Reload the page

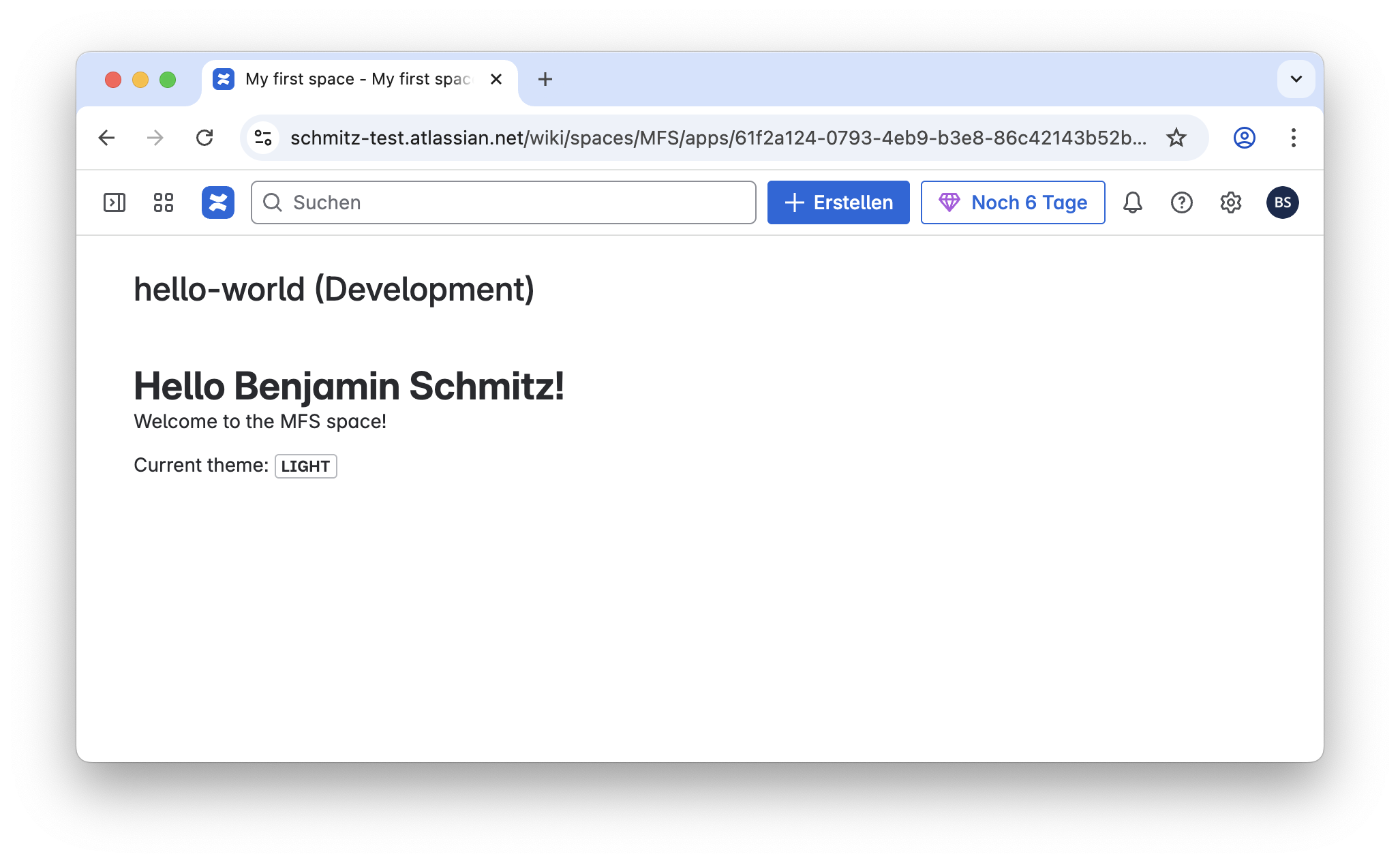tap(204, 138)
